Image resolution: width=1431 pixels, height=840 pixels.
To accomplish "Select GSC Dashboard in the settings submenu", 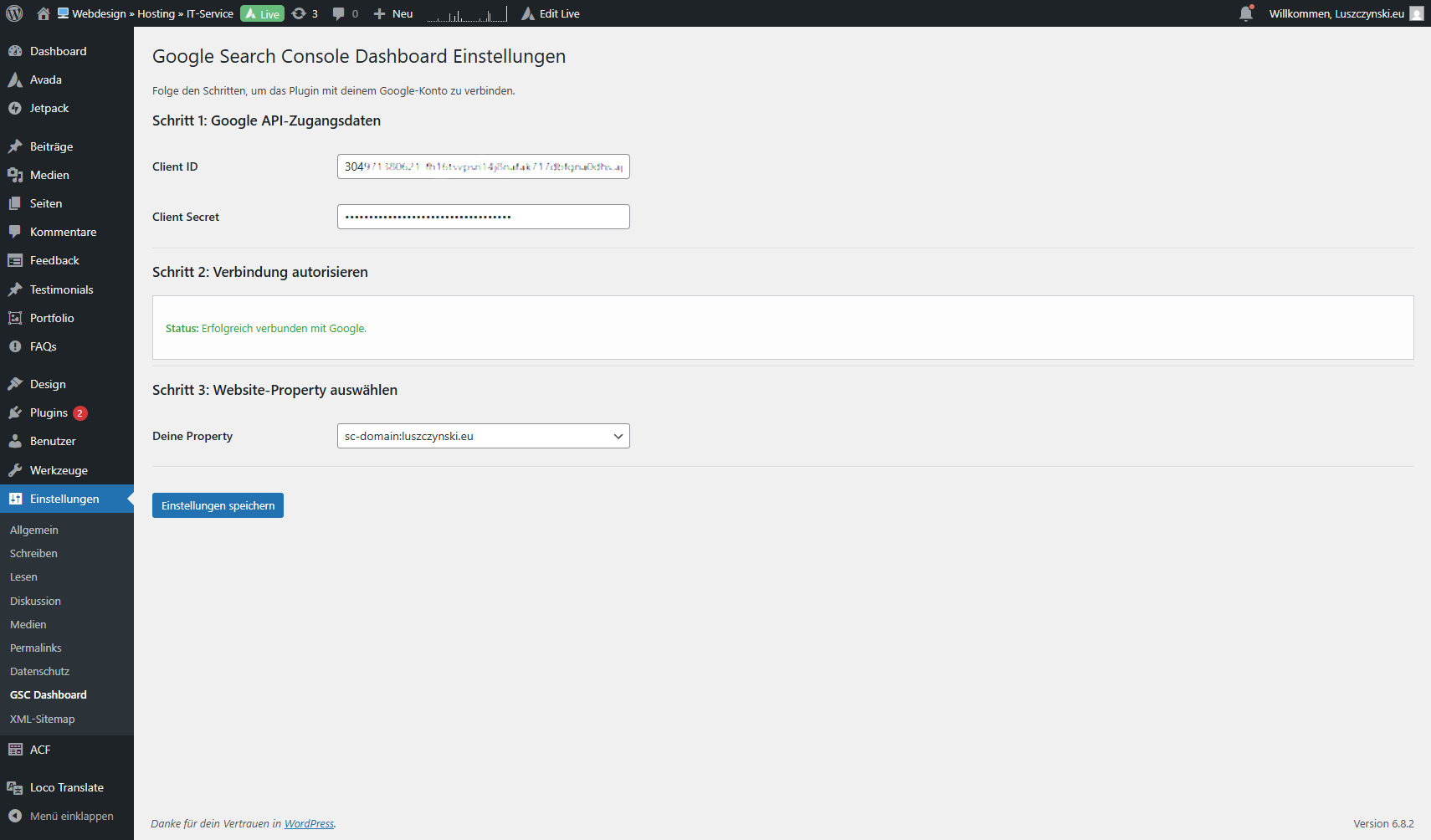I will pos(48,694).
